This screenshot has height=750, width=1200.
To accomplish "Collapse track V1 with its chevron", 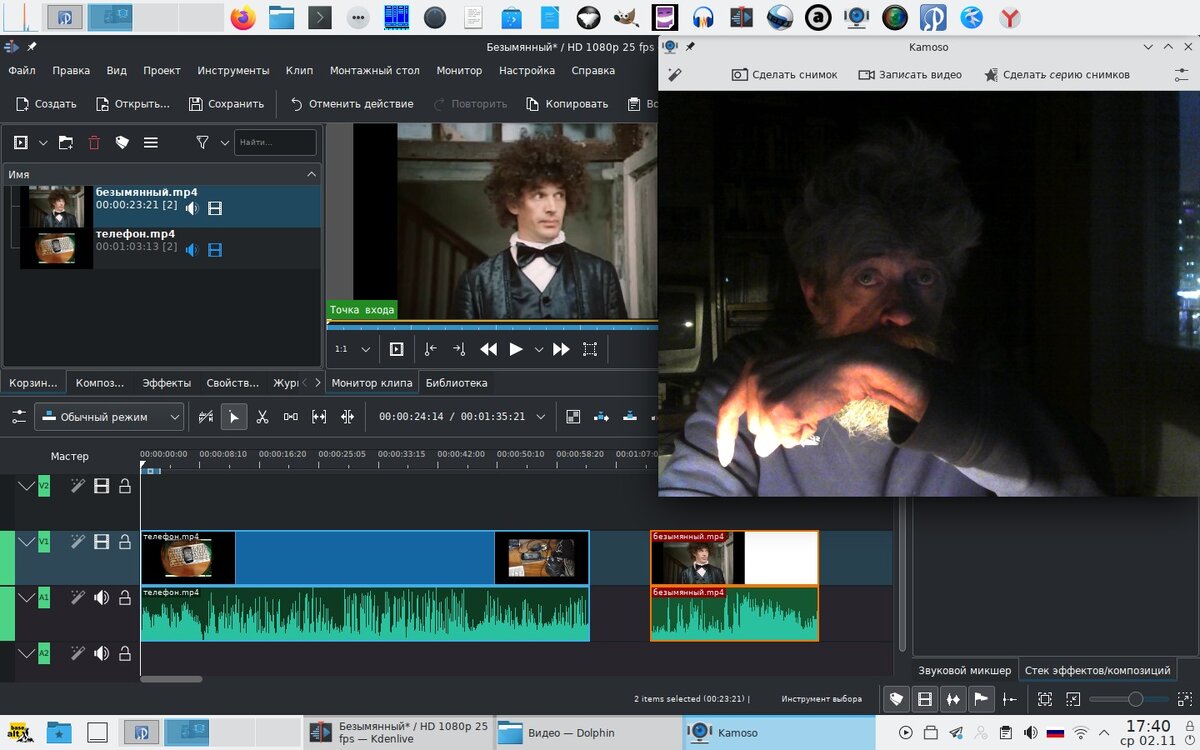I will click(27, 541).
